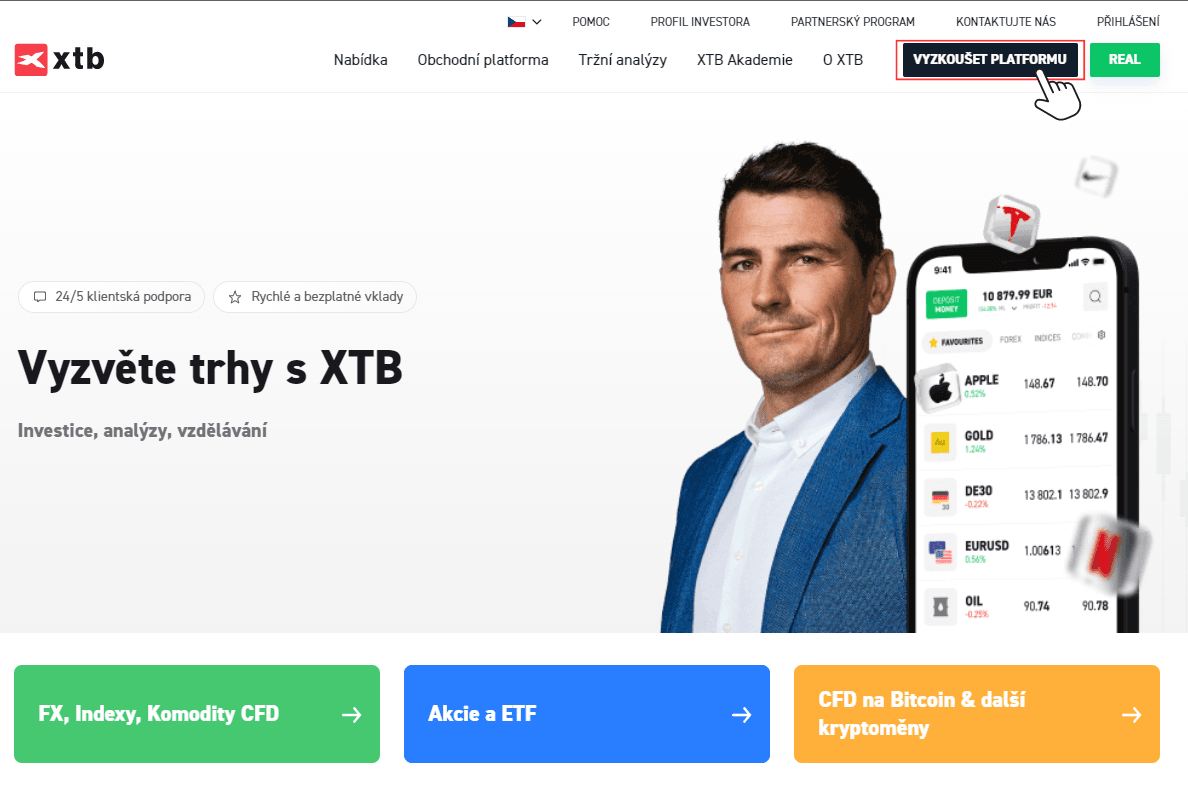Click arrow on CFD na Bitcoin card

tap(1132, 715)
